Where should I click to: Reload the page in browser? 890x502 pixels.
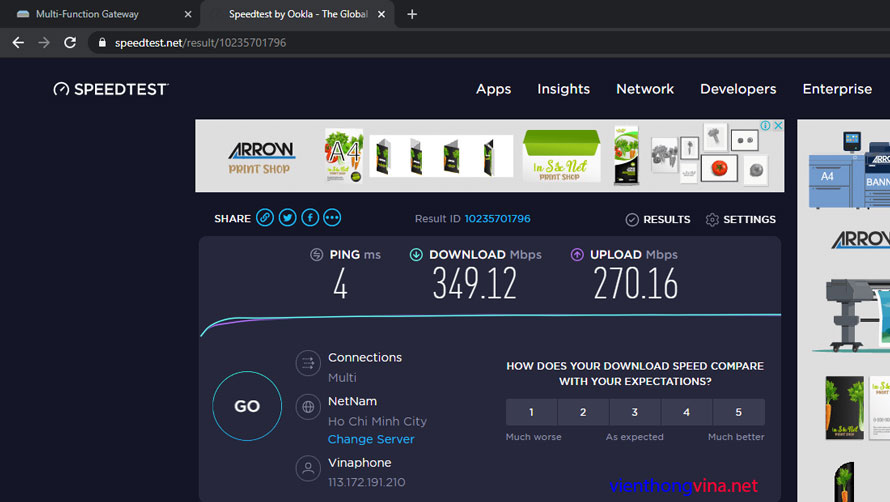click(x=70, y=43)
